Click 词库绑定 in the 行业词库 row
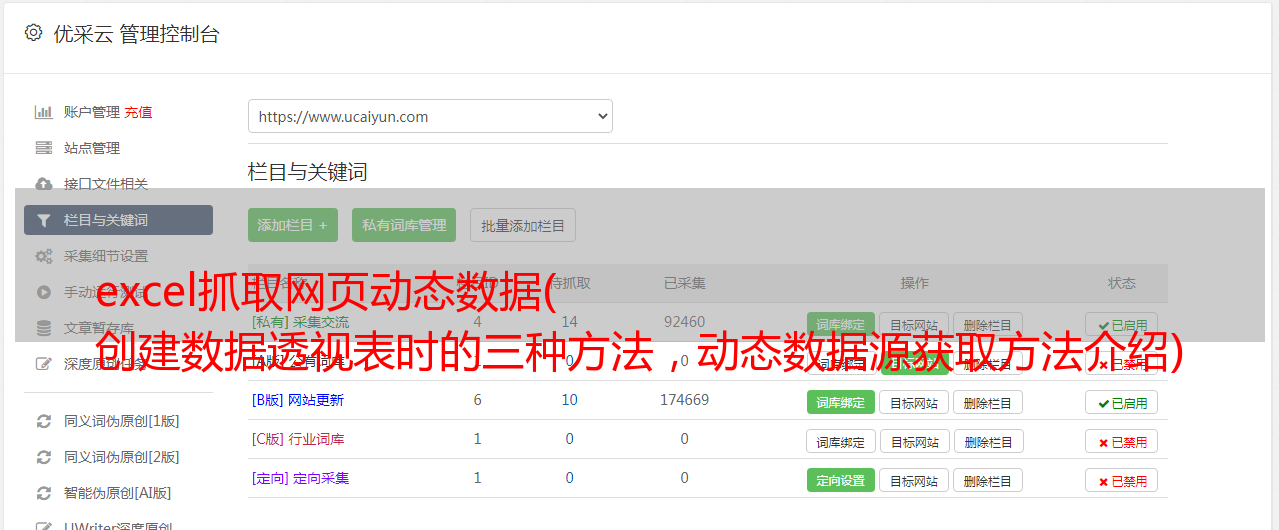This screenshot has width=1279, height=530. pos(841,441)
